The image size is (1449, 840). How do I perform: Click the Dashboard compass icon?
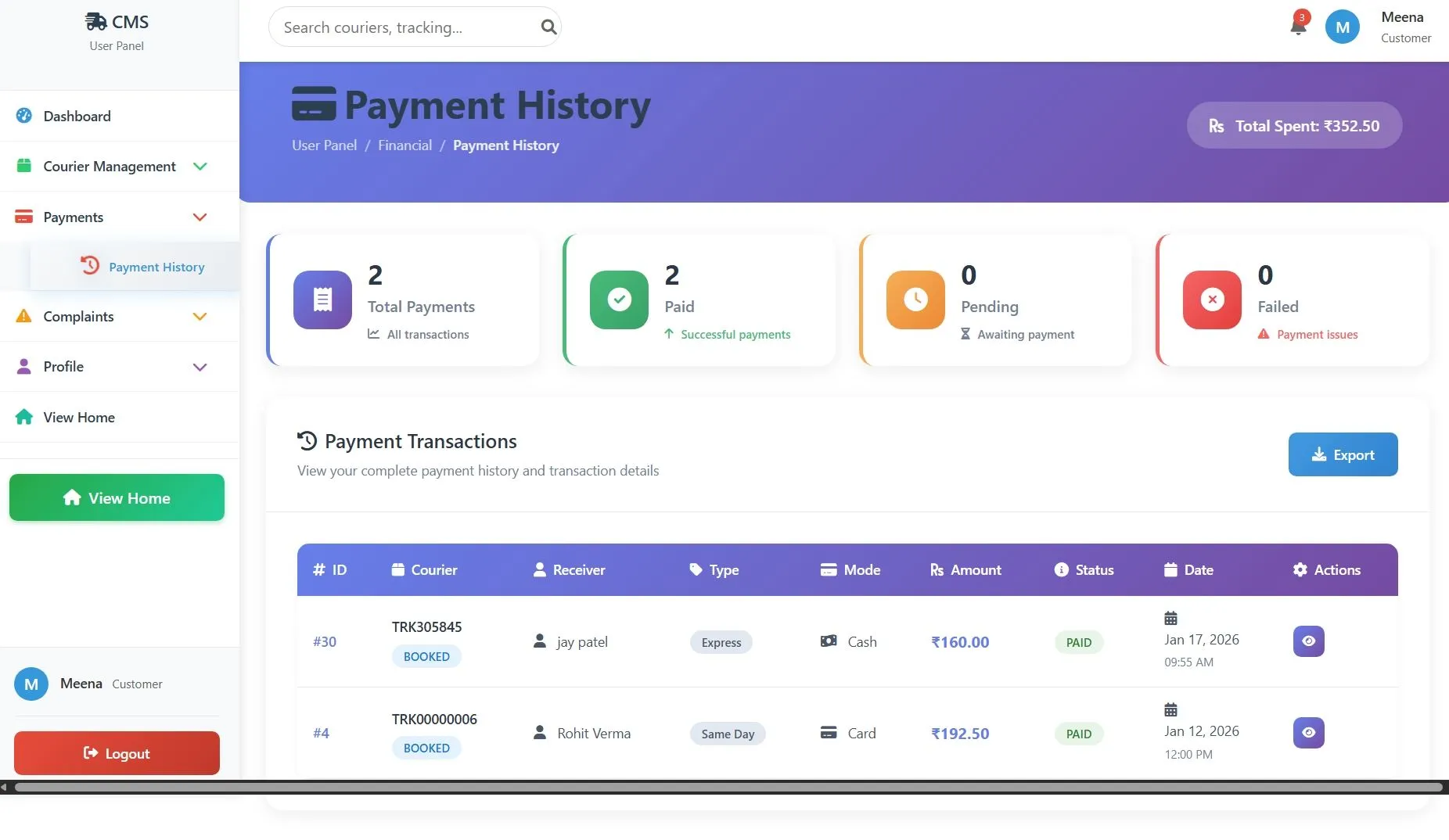coord(23,116)
